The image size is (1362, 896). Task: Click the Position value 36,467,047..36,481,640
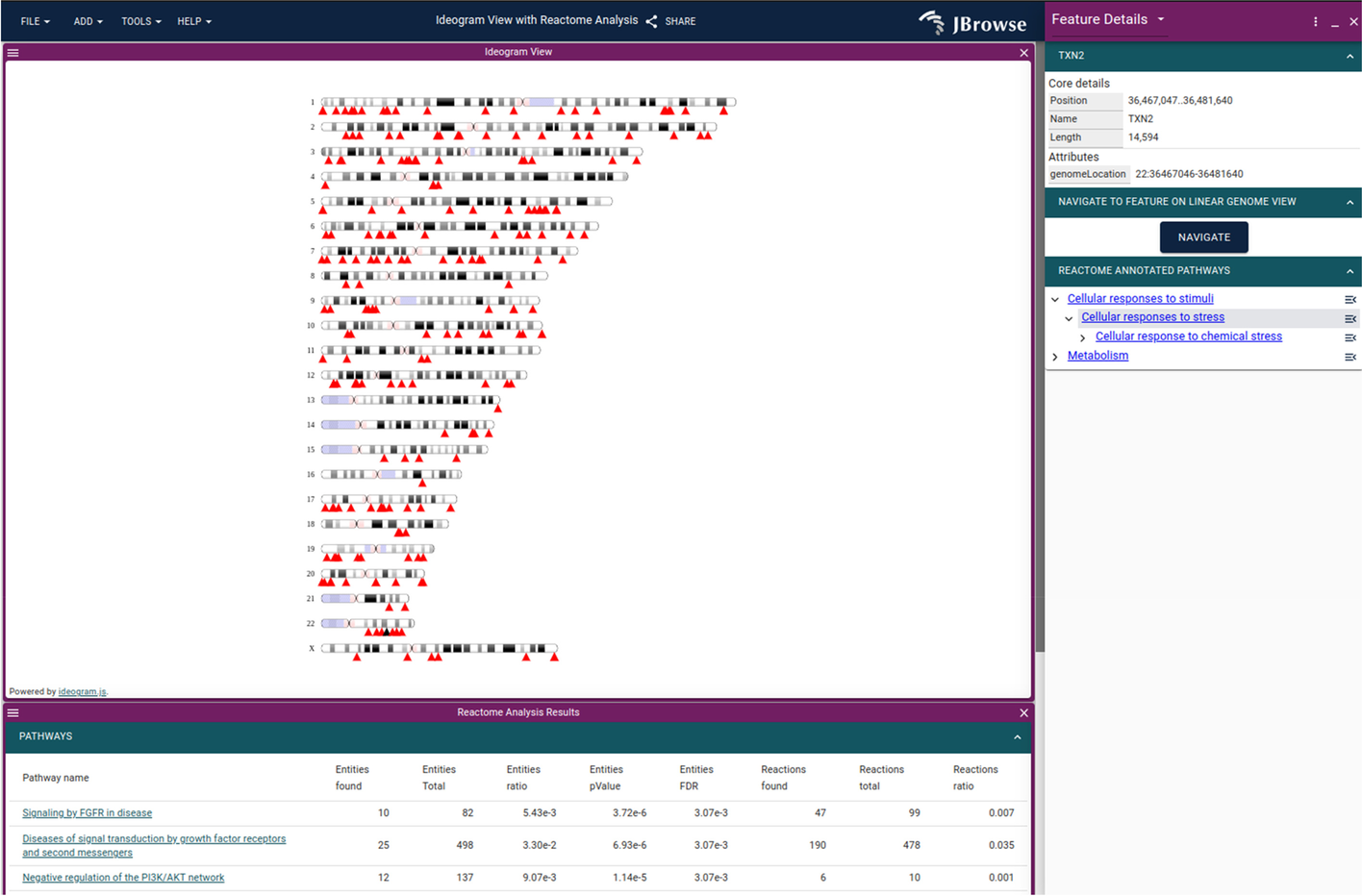(1180, 101)
